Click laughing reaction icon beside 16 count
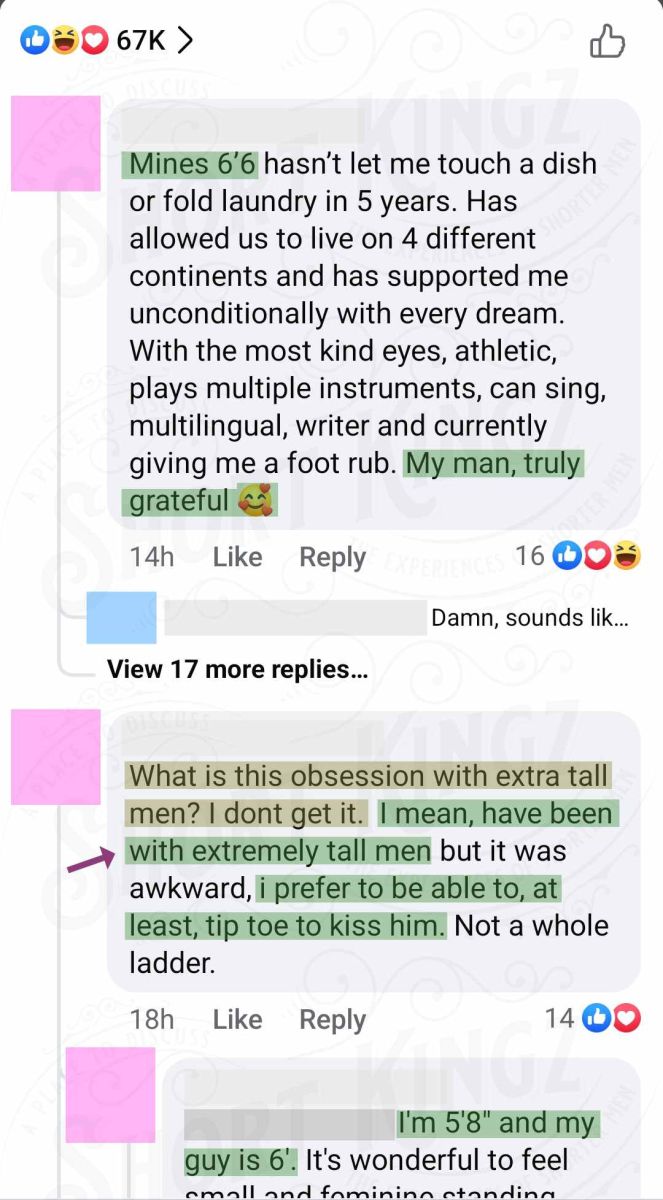Screen dimensions: 663x1200 pos(628,556)
